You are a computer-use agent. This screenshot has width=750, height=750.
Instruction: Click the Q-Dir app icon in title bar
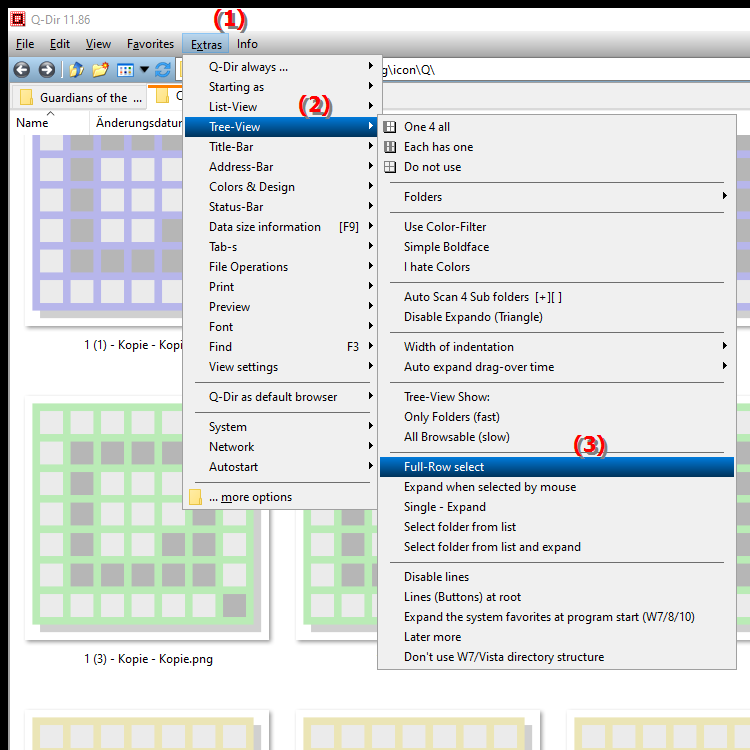(x=17, y=17)
